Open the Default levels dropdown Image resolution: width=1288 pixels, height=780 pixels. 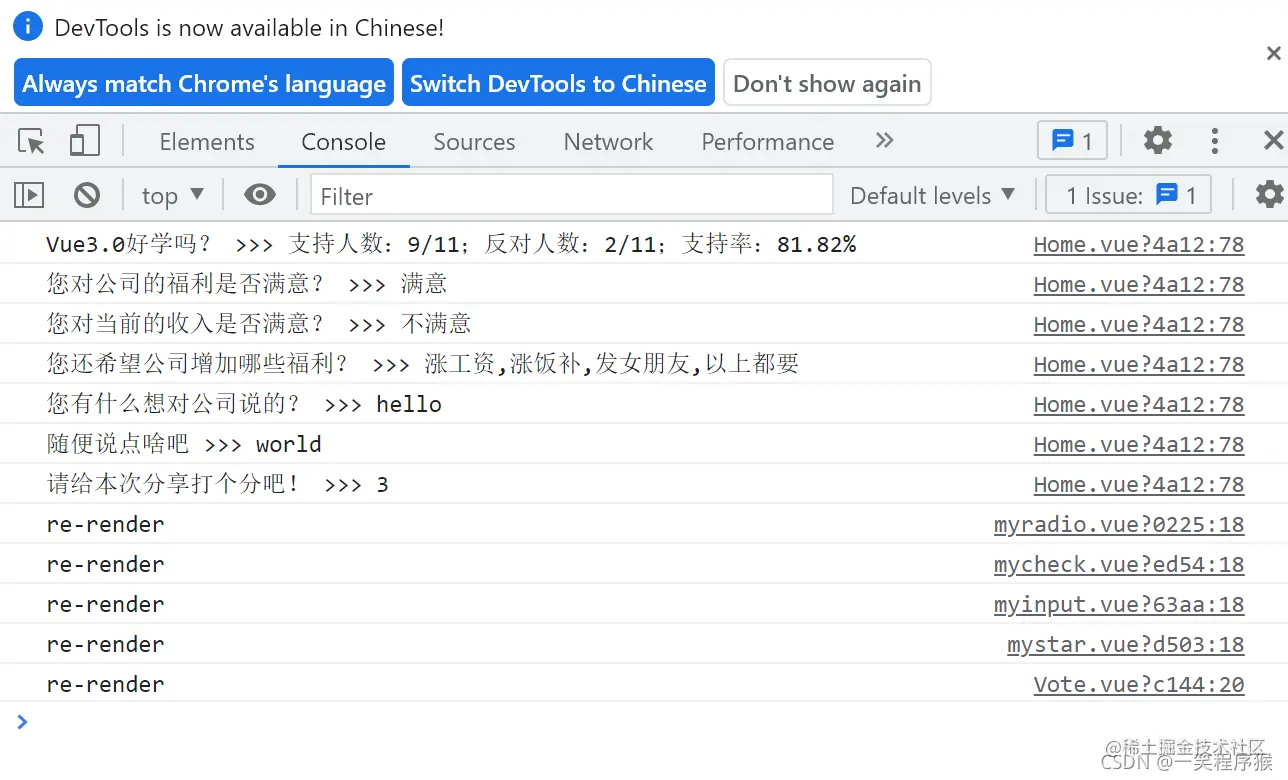(x=932, y=195)
